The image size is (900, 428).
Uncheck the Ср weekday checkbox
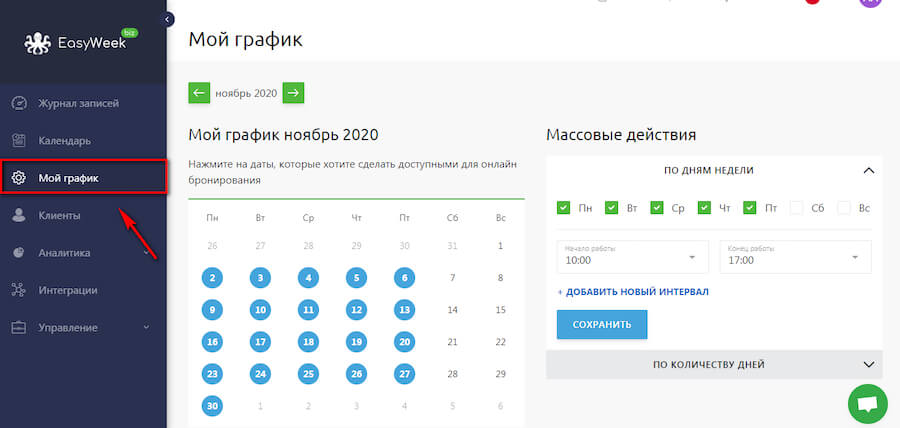[657, 208]
